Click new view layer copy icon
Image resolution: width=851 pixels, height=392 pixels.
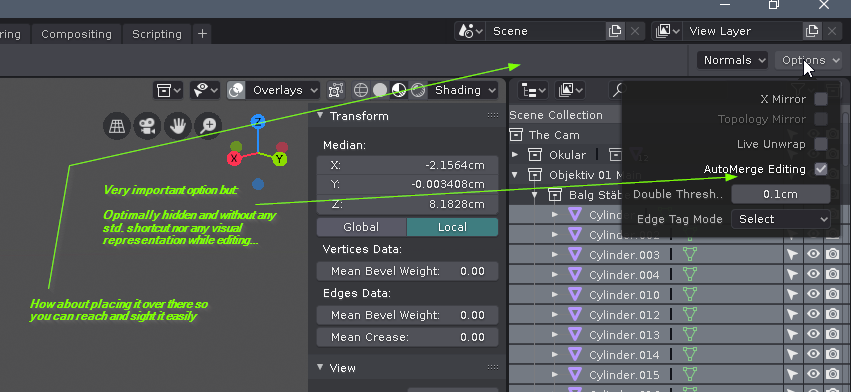tap(811, 31)
